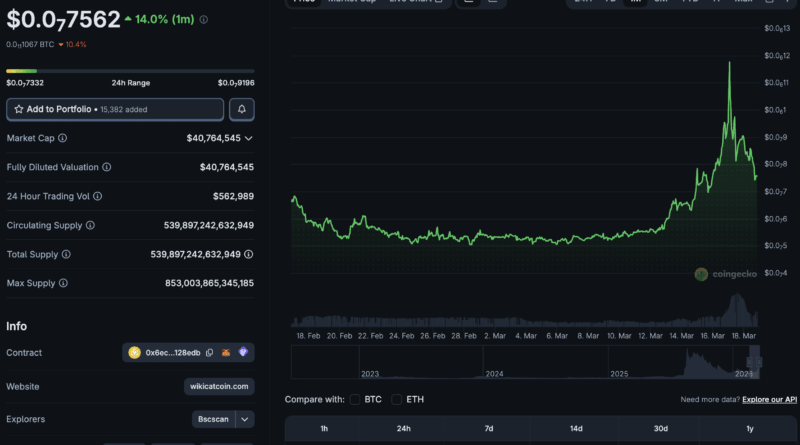800x445 pixels.
Task: Copy the contract address with copy icon
Action: pyautogui.click(x=209, y=353)
